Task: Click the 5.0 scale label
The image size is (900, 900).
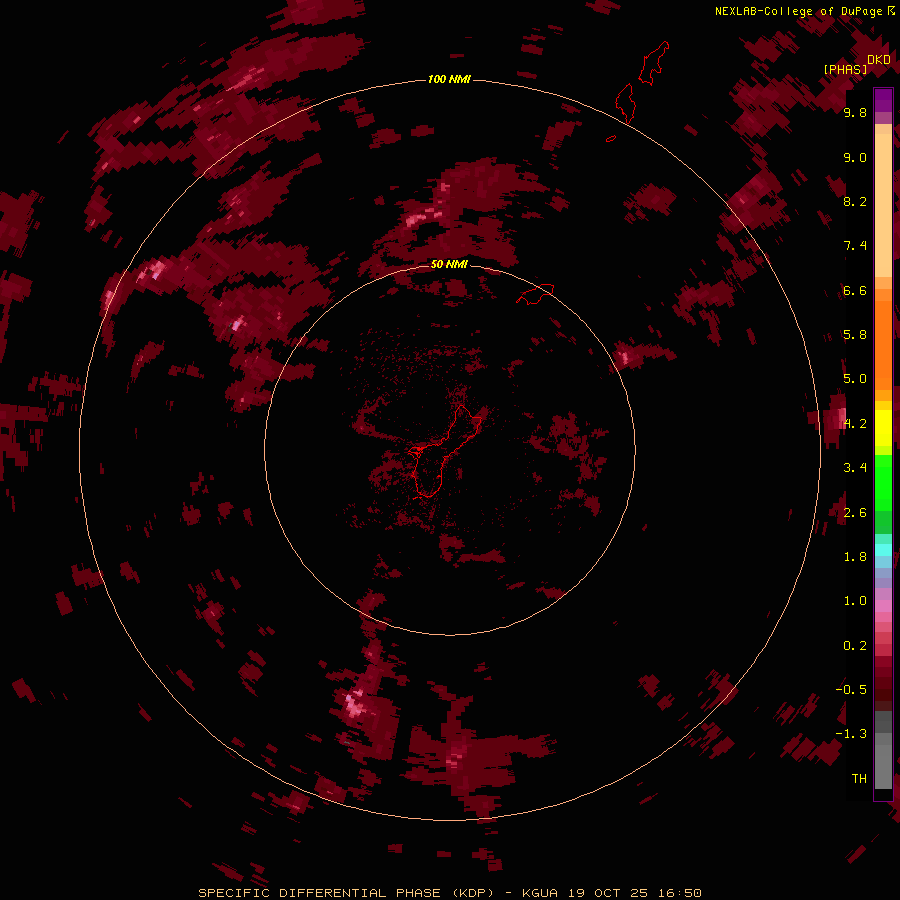Action: 855,379
